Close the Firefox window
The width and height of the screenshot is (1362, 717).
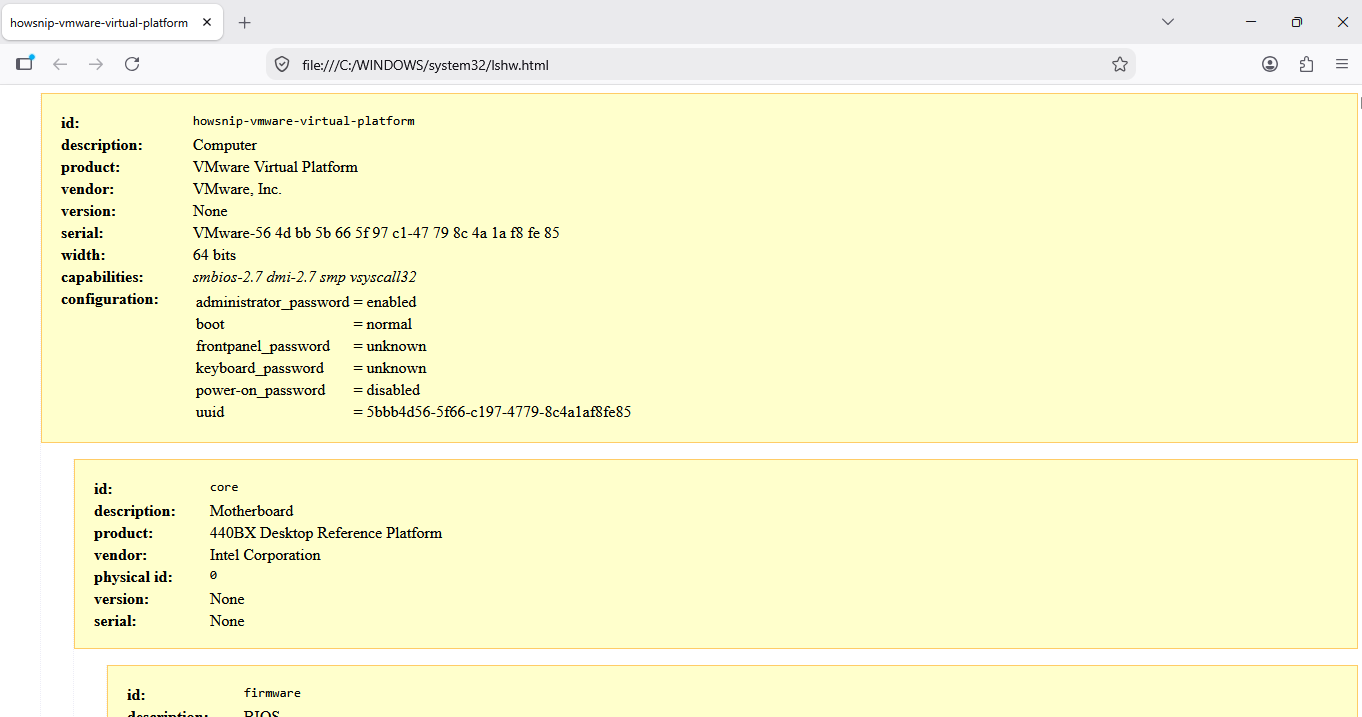[x=1342, y=22]
